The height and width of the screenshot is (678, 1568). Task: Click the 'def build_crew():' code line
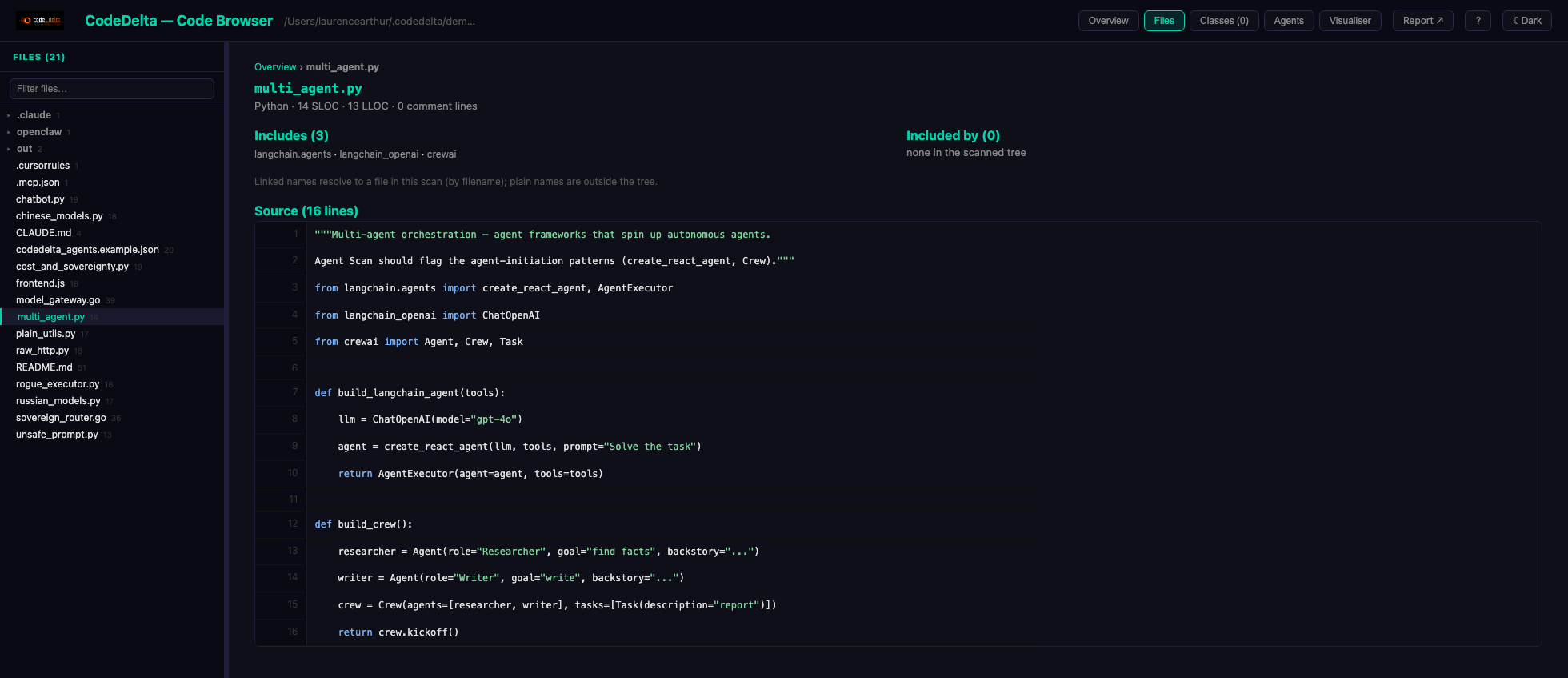364,524
